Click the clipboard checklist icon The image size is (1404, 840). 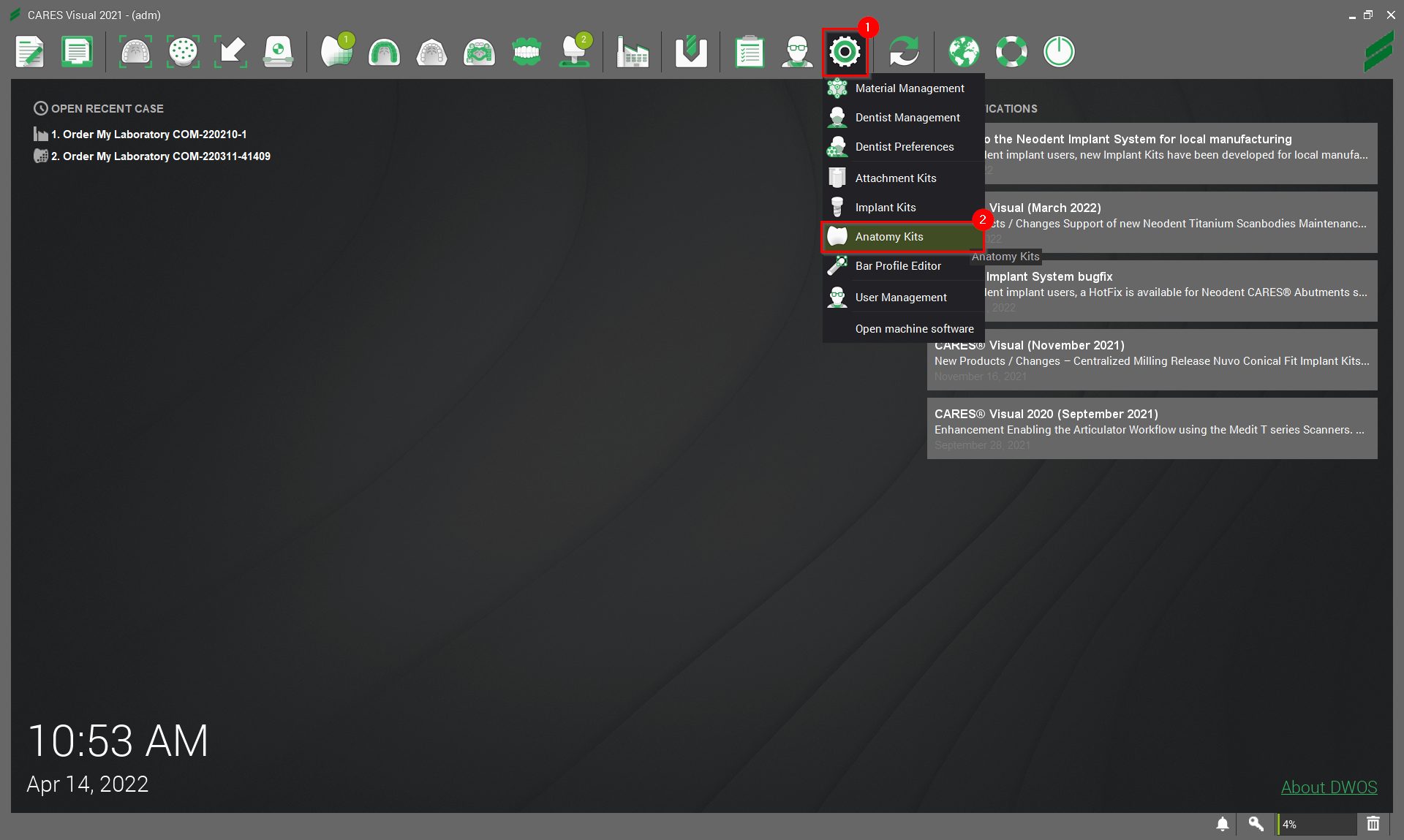coord(750,52)
